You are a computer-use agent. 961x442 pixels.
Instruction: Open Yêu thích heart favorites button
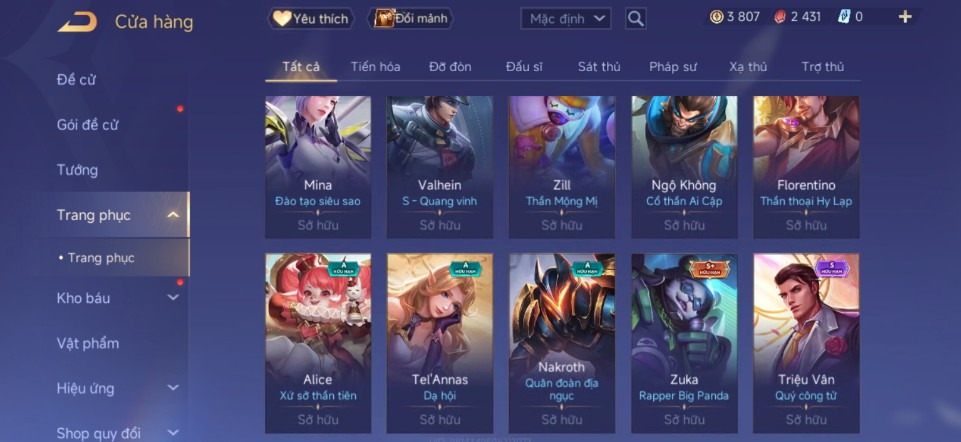click(311, 18)
